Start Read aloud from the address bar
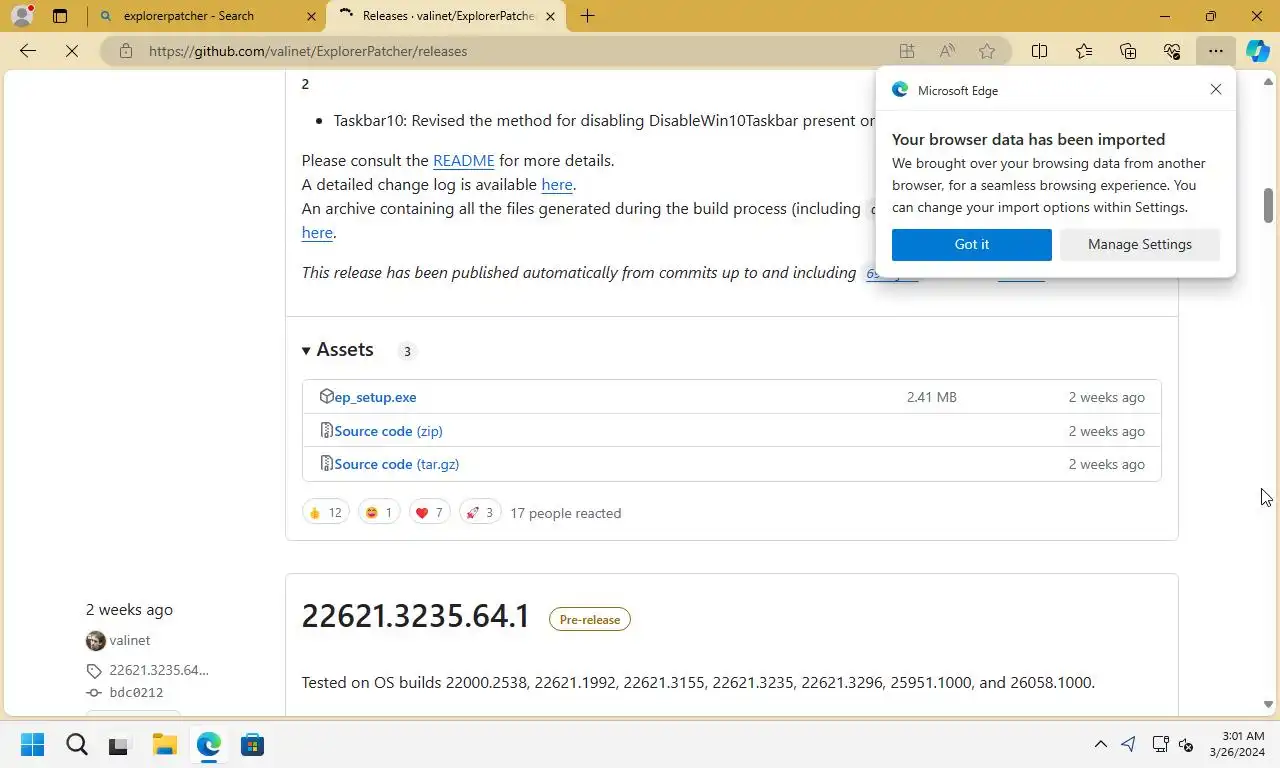 pos(947,51)
